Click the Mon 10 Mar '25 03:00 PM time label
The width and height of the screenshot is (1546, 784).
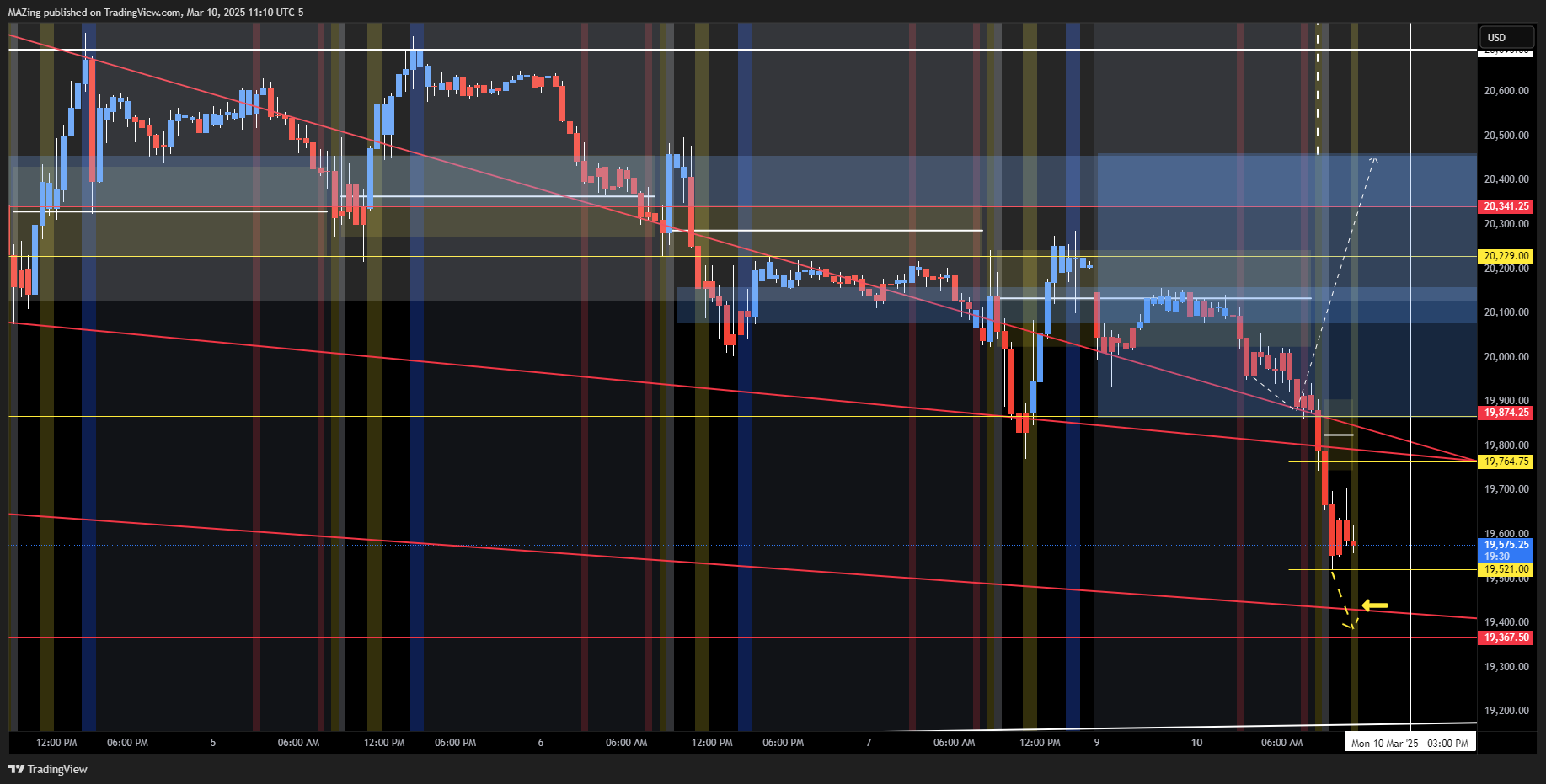click(1410, 743)
